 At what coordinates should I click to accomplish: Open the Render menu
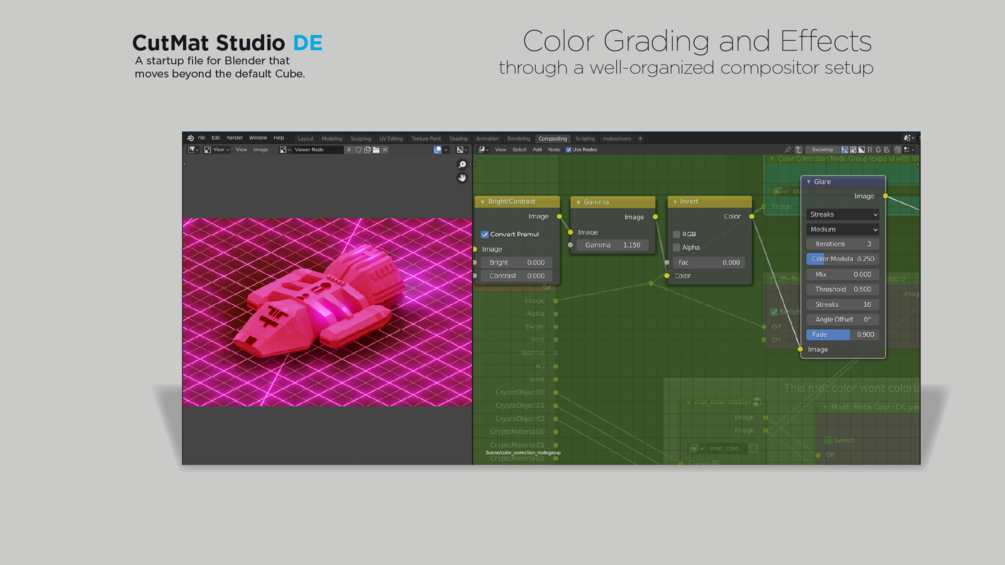pyautogui.click(x=235, y=138)
